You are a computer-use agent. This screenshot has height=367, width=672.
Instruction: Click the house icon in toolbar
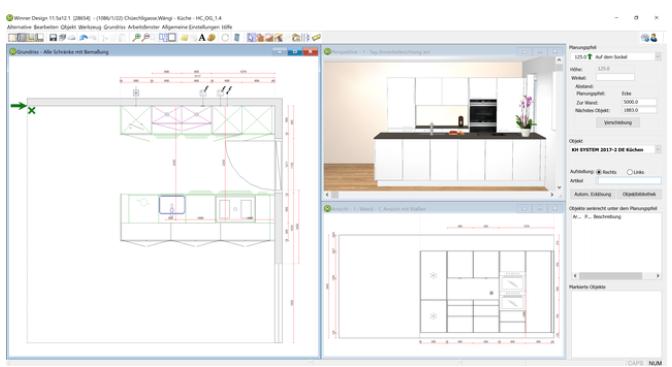[x=296, y=38]
